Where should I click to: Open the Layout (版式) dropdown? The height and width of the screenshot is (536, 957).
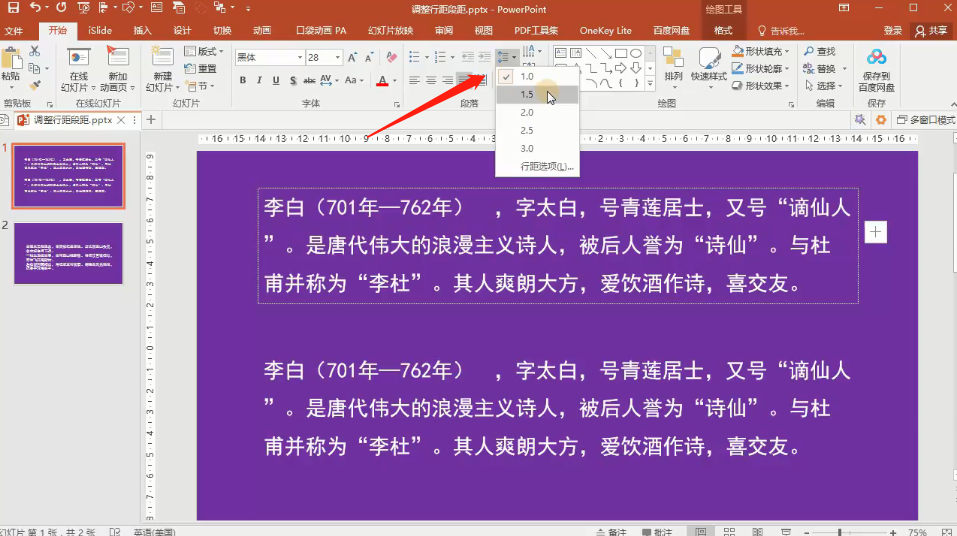(204, 51)
